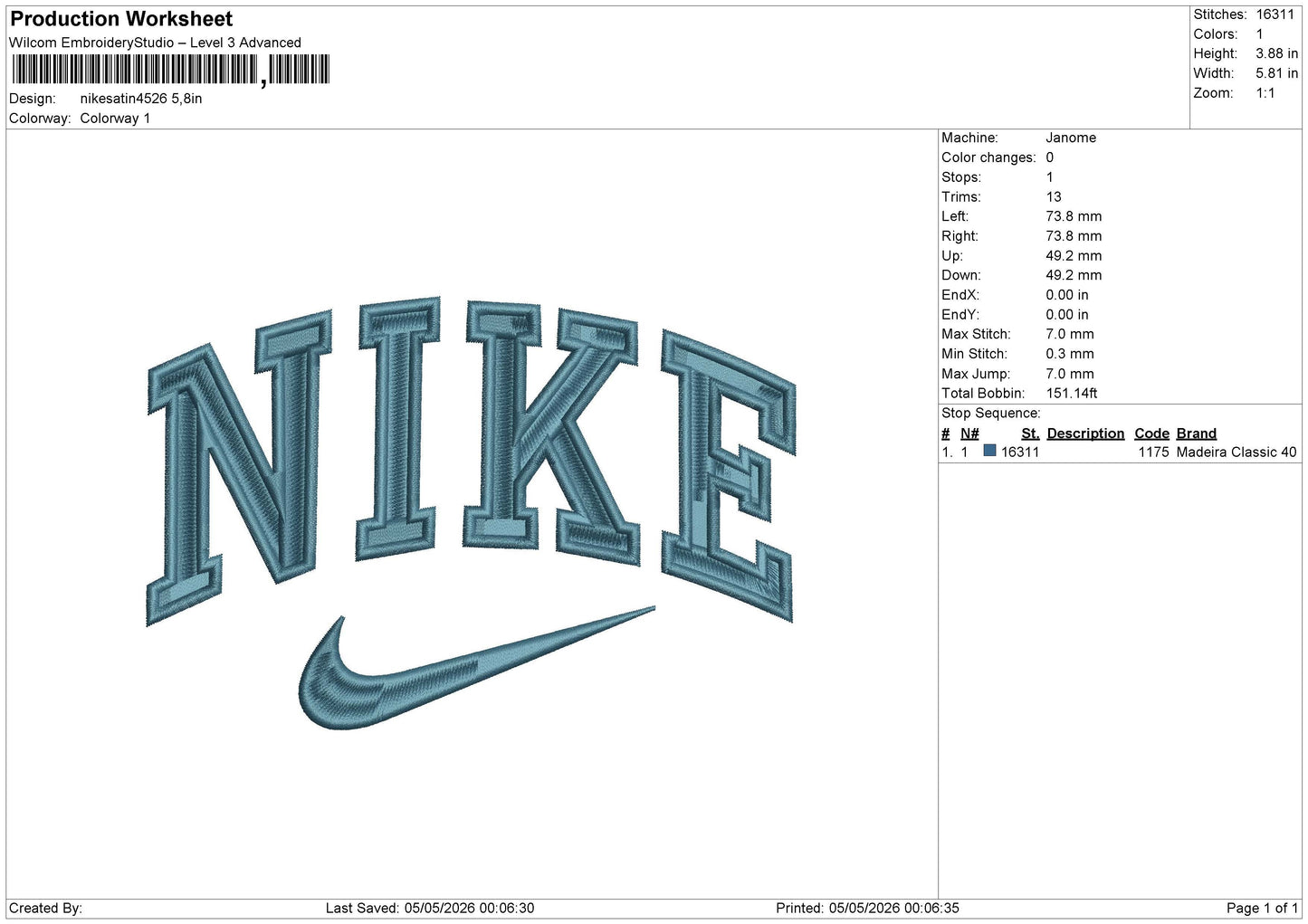
Task: Click the 'Code' column header
Action: pyautogui.click(x=1151, y=433)
